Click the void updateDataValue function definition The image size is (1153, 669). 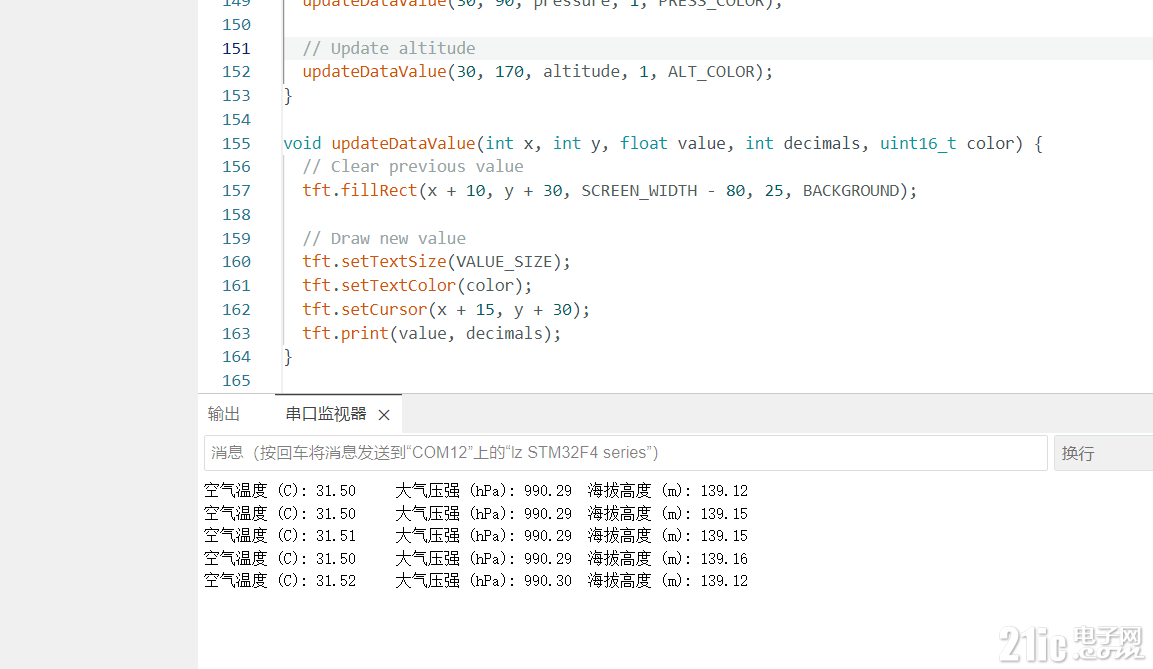[x=663, y=143]
